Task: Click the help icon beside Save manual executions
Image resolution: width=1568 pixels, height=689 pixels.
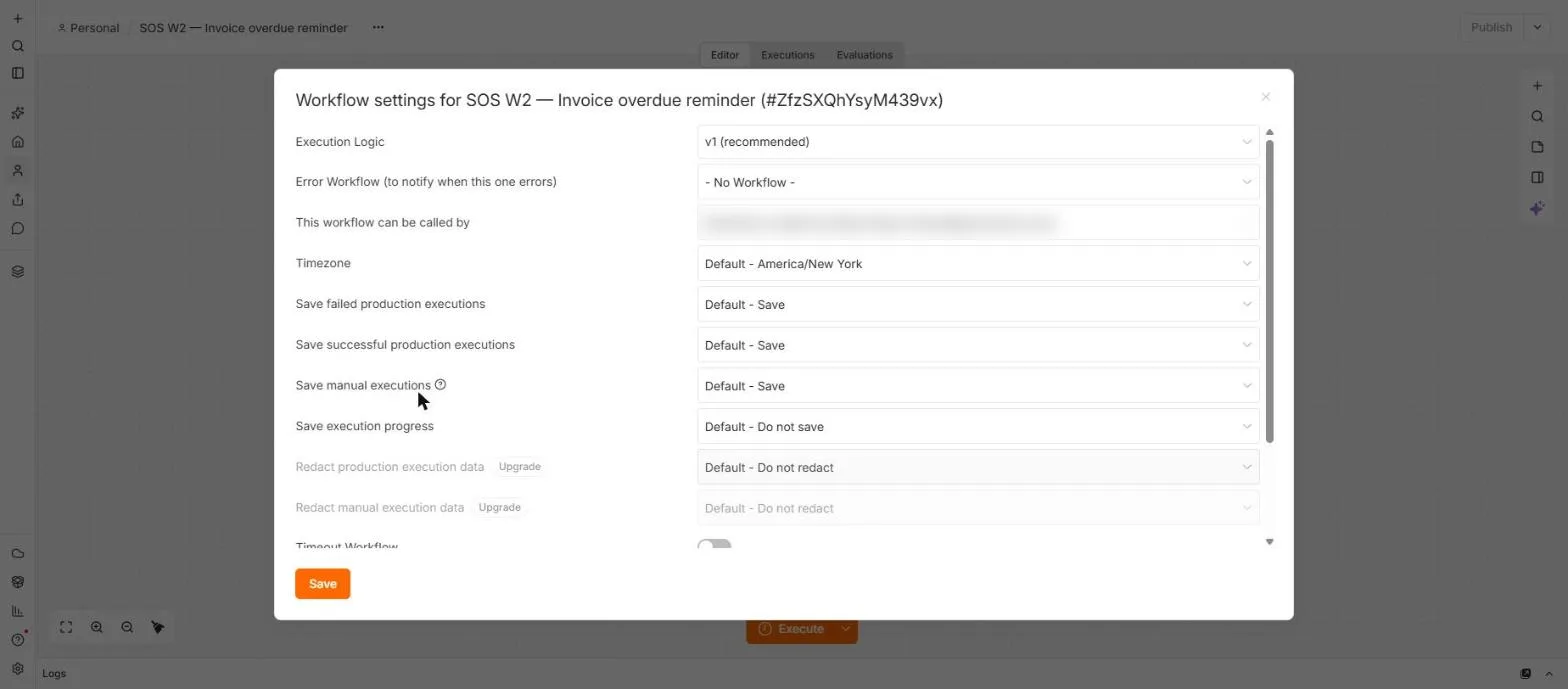Action: [440, 384]
